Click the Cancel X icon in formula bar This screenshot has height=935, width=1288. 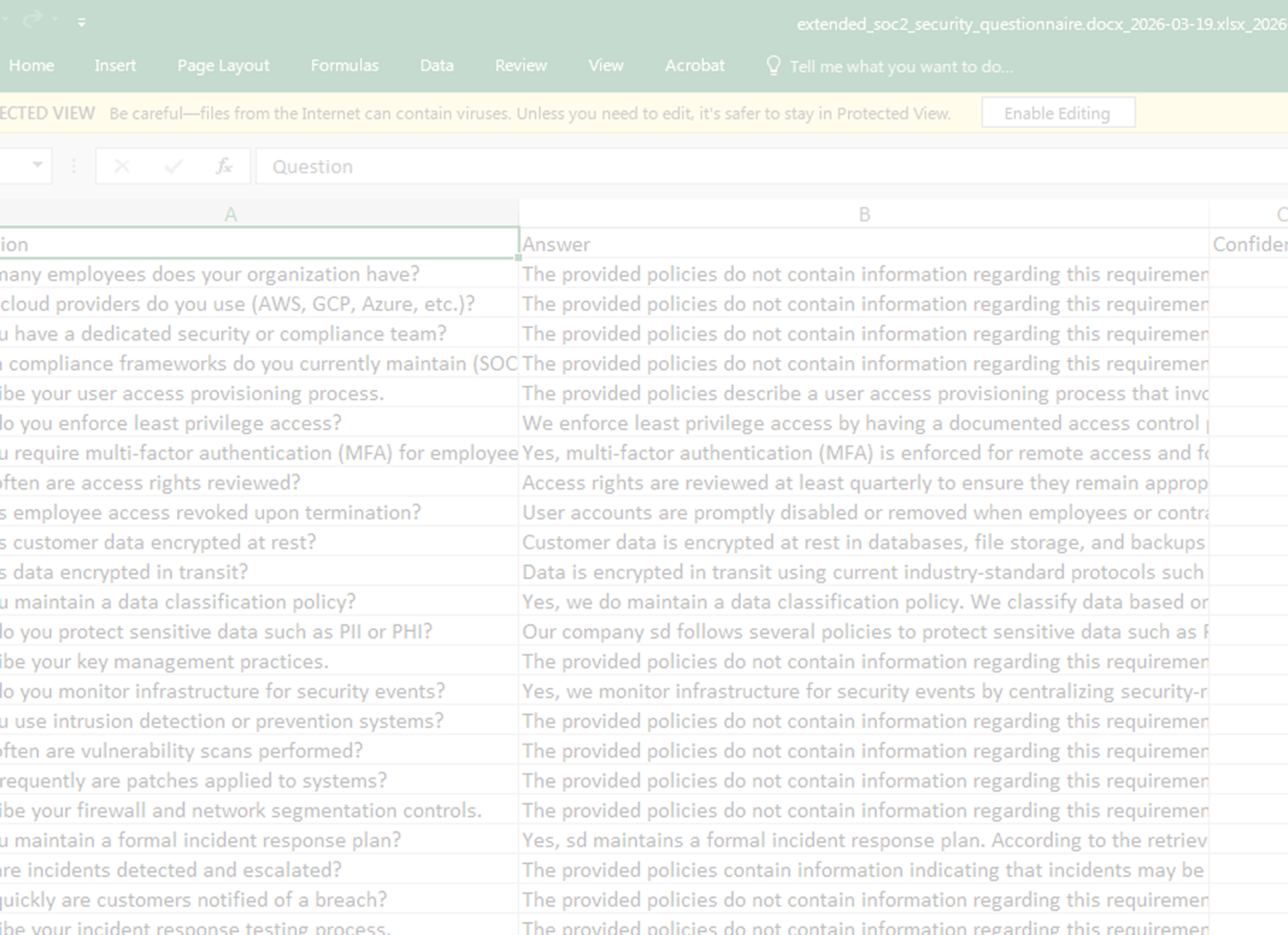click(x=122, y=166)
